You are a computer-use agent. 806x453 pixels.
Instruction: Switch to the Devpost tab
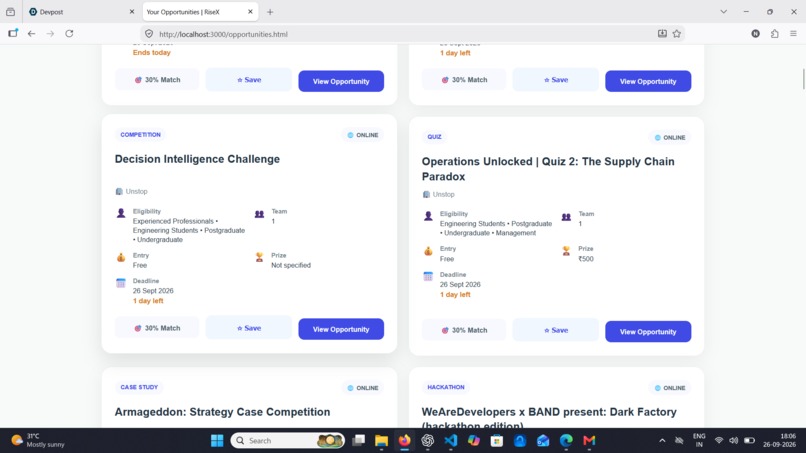81,12
